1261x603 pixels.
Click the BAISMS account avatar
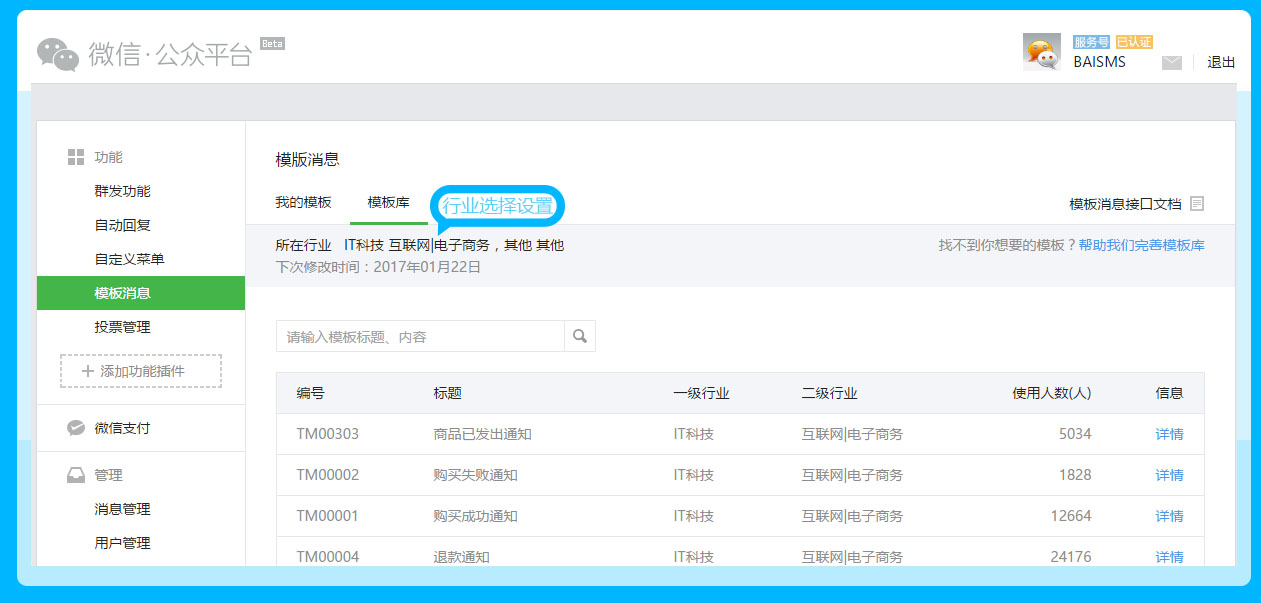pos(1041,52)
